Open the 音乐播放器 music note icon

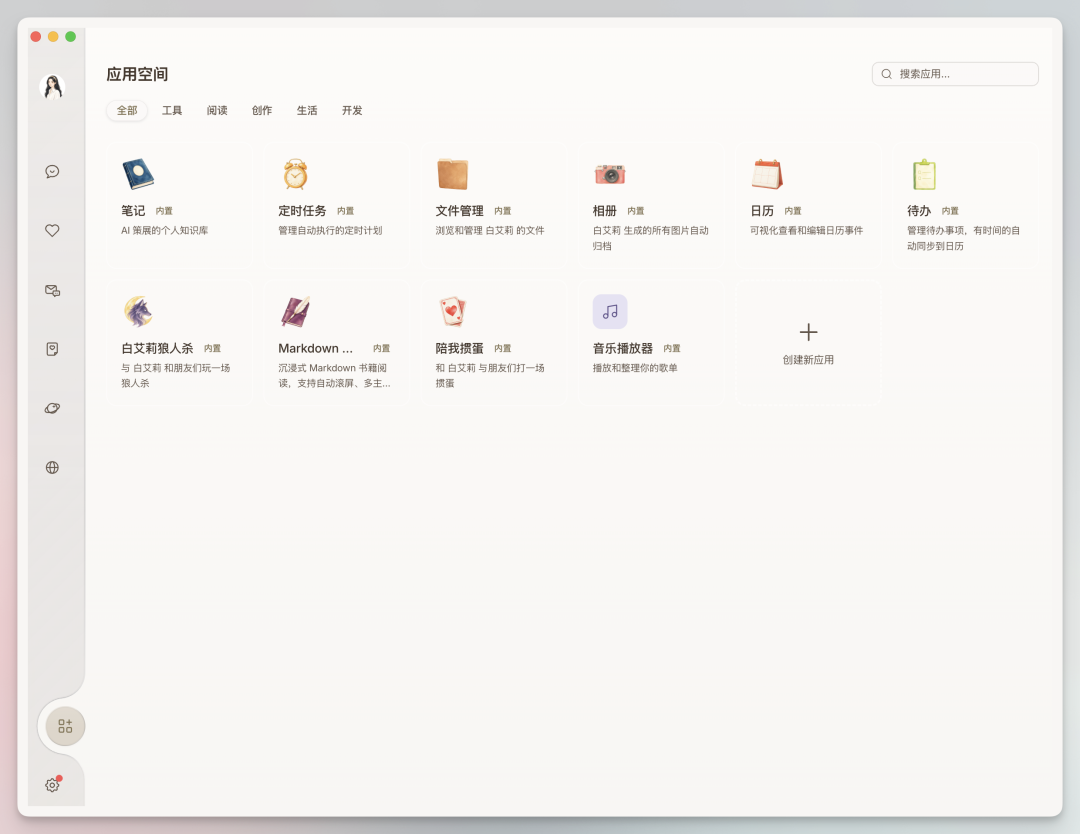(x=610, y=311)
